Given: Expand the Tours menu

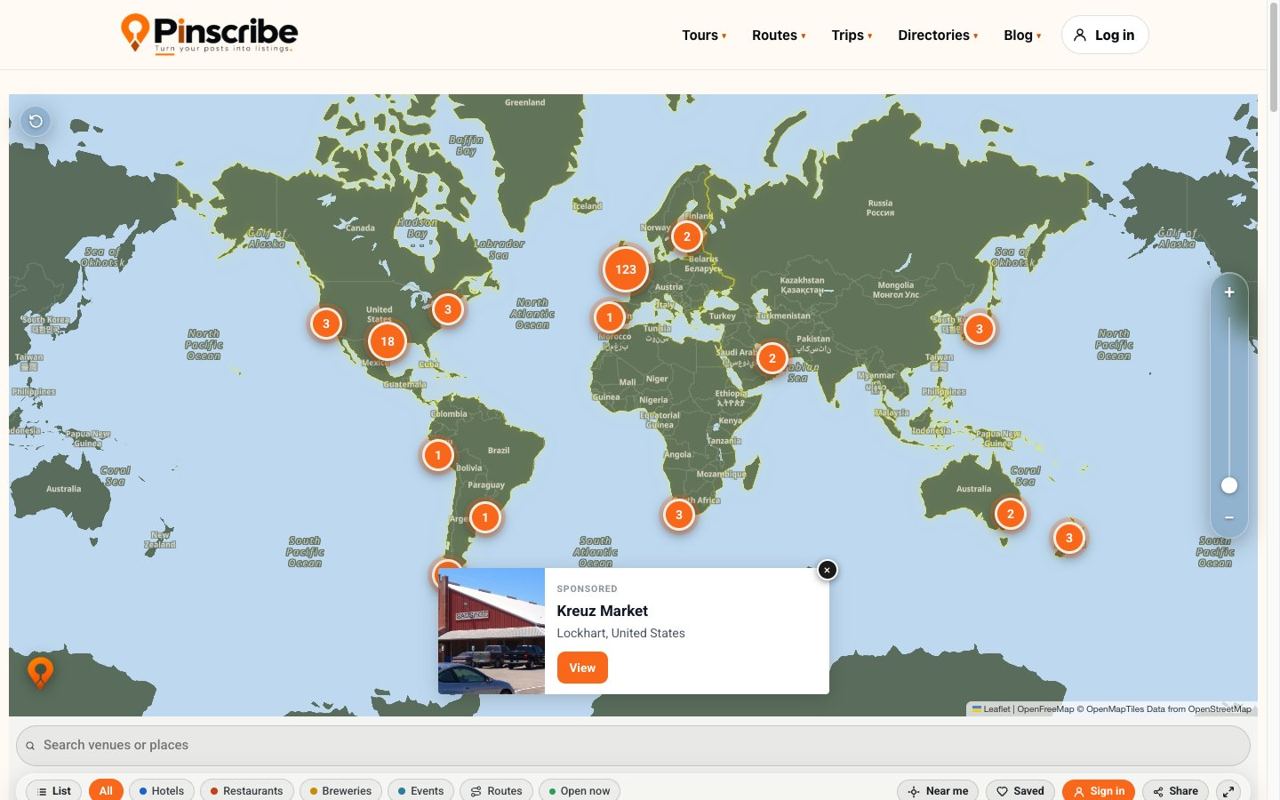Looking at the screenshot, I should point(704,35).
